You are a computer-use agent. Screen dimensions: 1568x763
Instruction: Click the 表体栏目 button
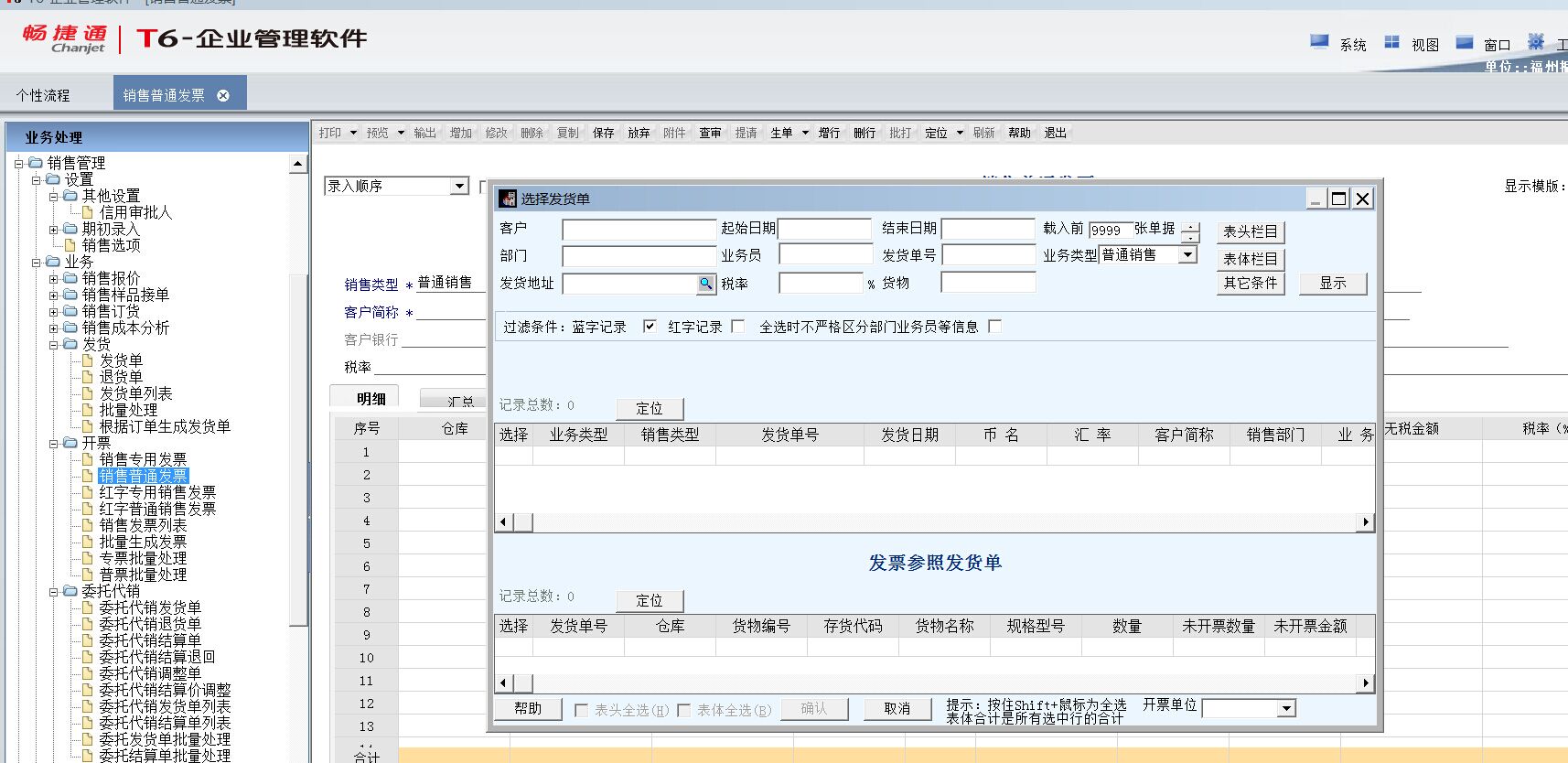(1250, 259)
